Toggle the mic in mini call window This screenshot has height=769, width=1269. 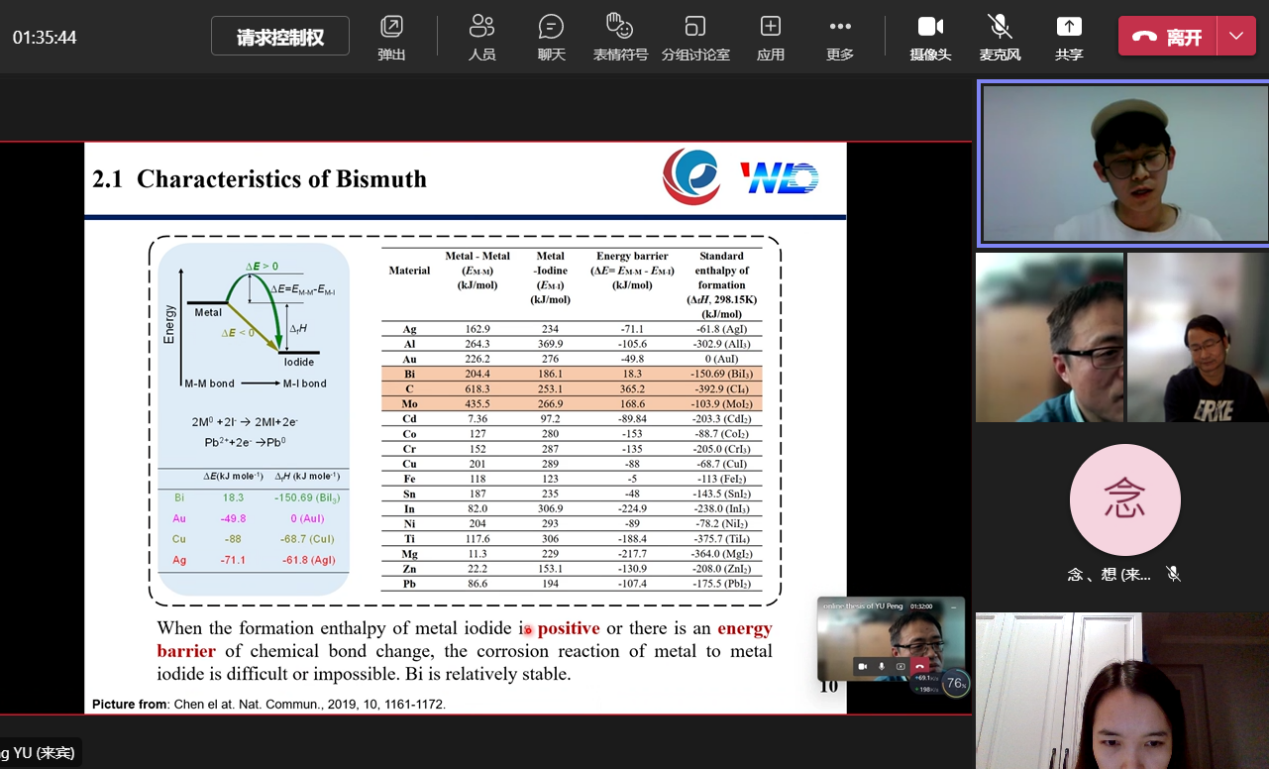tap(881, 666)
